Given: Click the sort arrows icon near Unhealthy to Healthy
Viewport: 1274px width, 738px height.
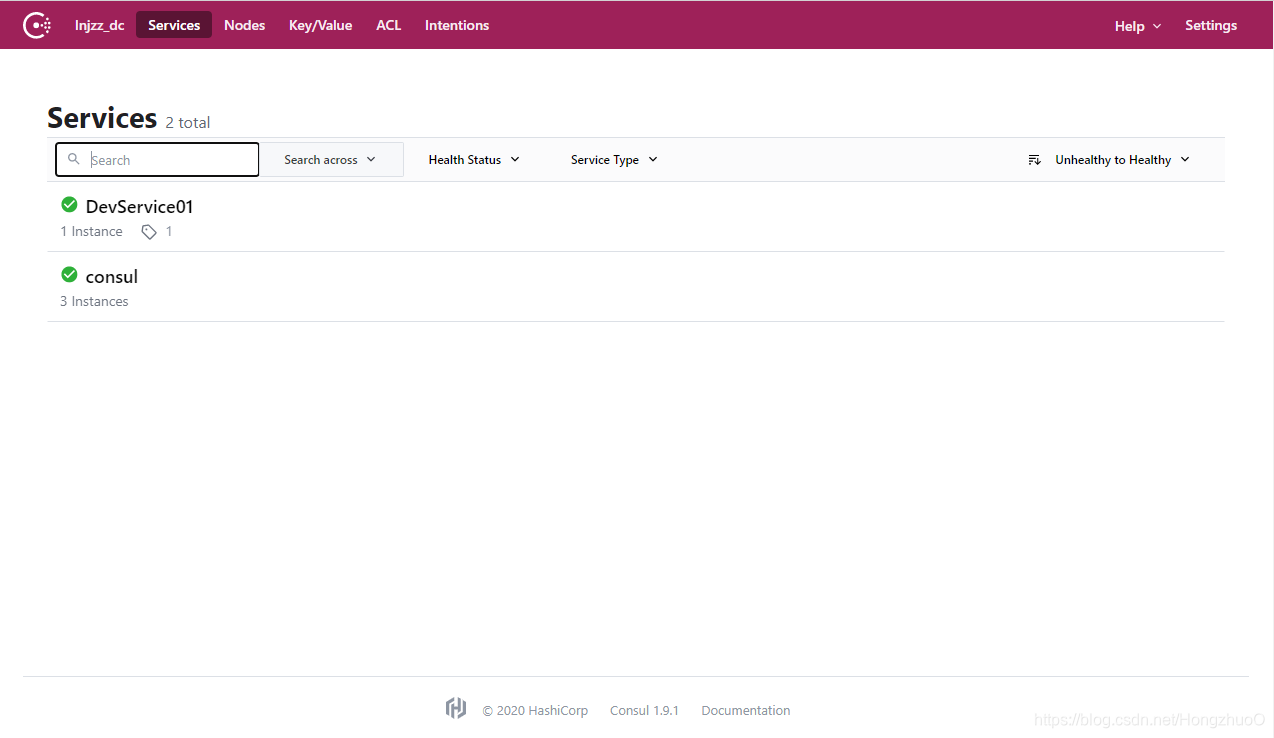Looking at the screenshot, I should tap(1034, 159).
